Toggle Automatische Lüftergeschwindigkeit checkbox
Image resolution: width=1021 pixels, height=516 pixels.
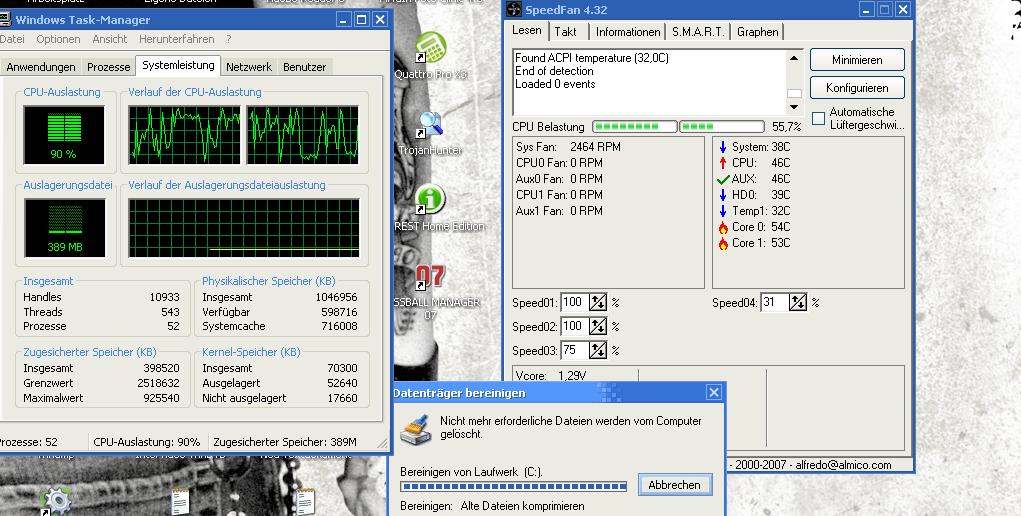818,119
